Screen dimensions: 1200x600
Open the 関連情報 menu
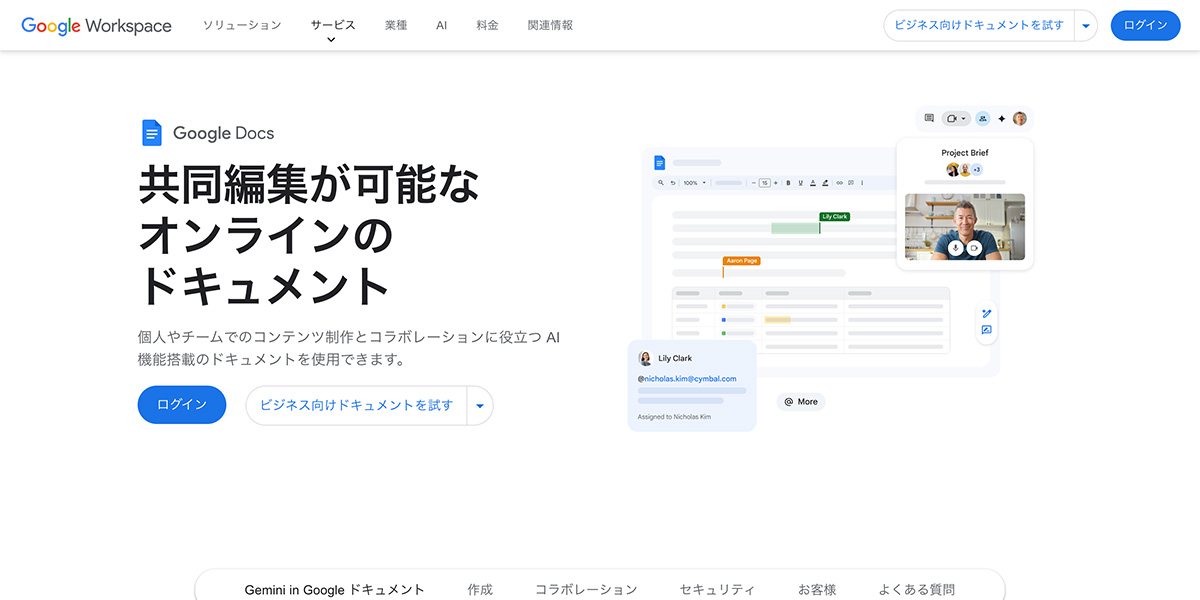550,25
